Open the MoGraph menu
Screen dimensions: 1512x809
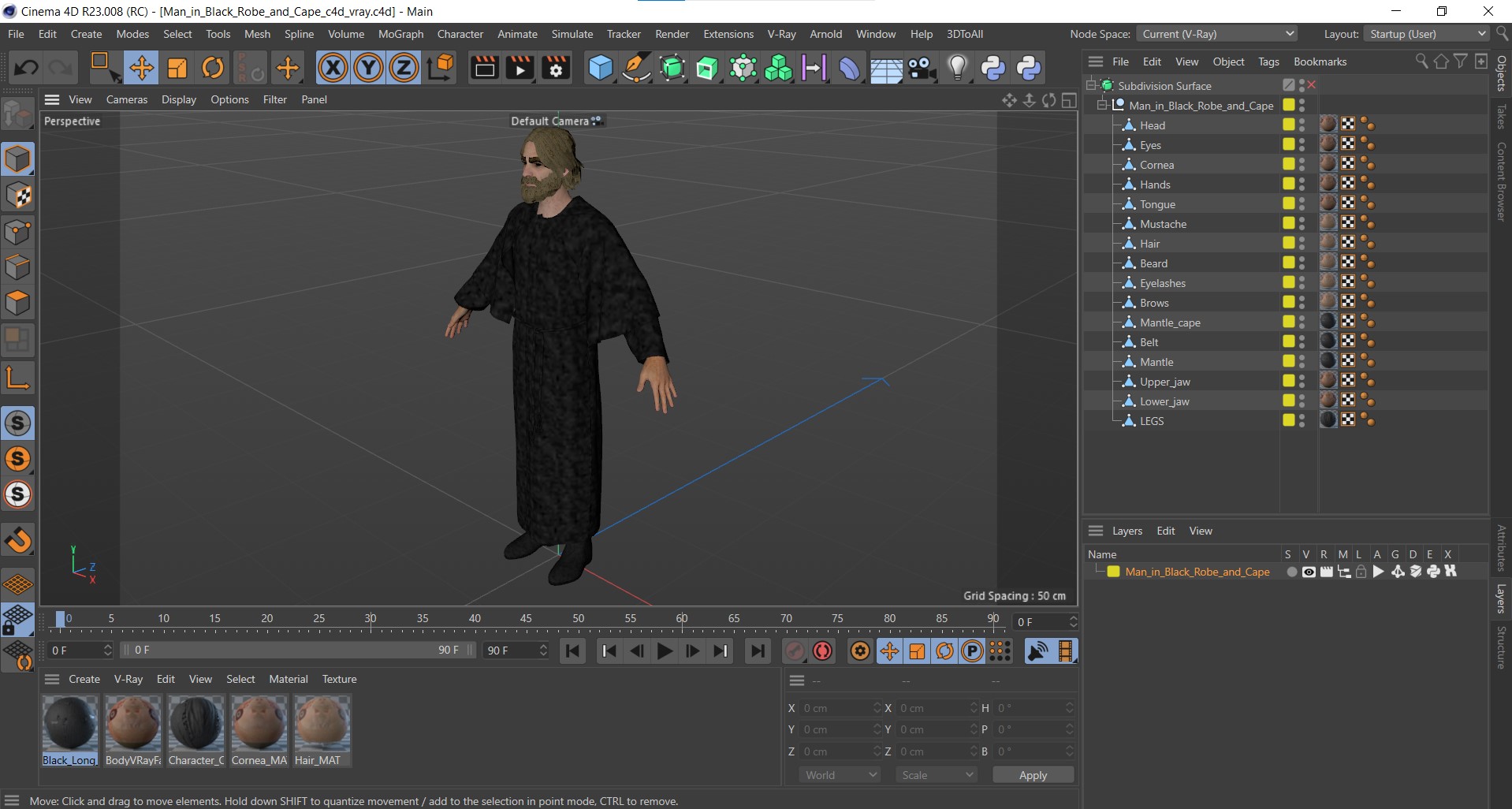pos(400,34)
